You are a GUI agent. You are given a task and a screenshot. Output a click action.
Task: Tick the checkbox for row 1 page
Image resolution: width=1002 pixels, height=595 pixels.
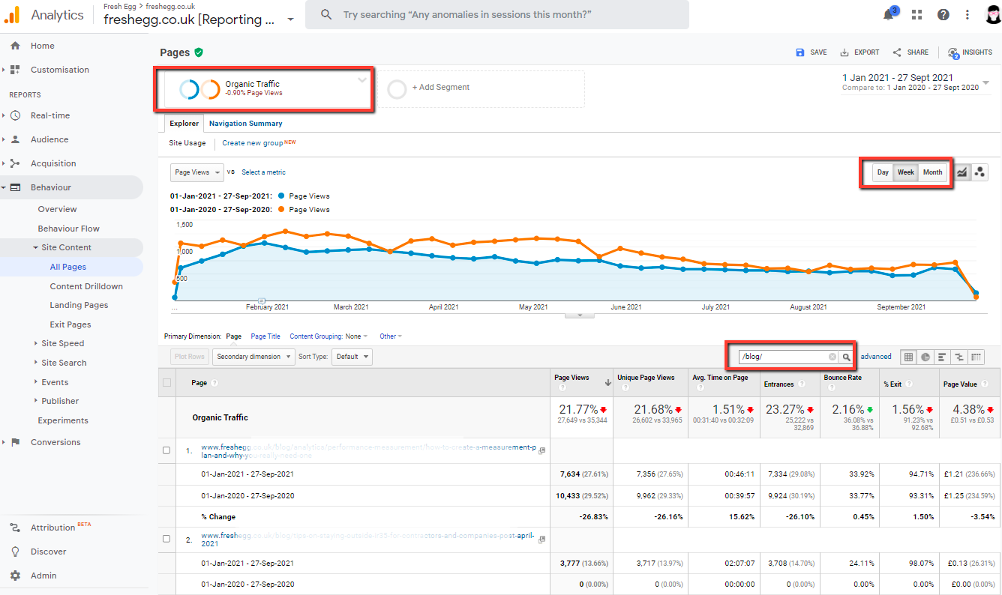click(x=167, y=451)
